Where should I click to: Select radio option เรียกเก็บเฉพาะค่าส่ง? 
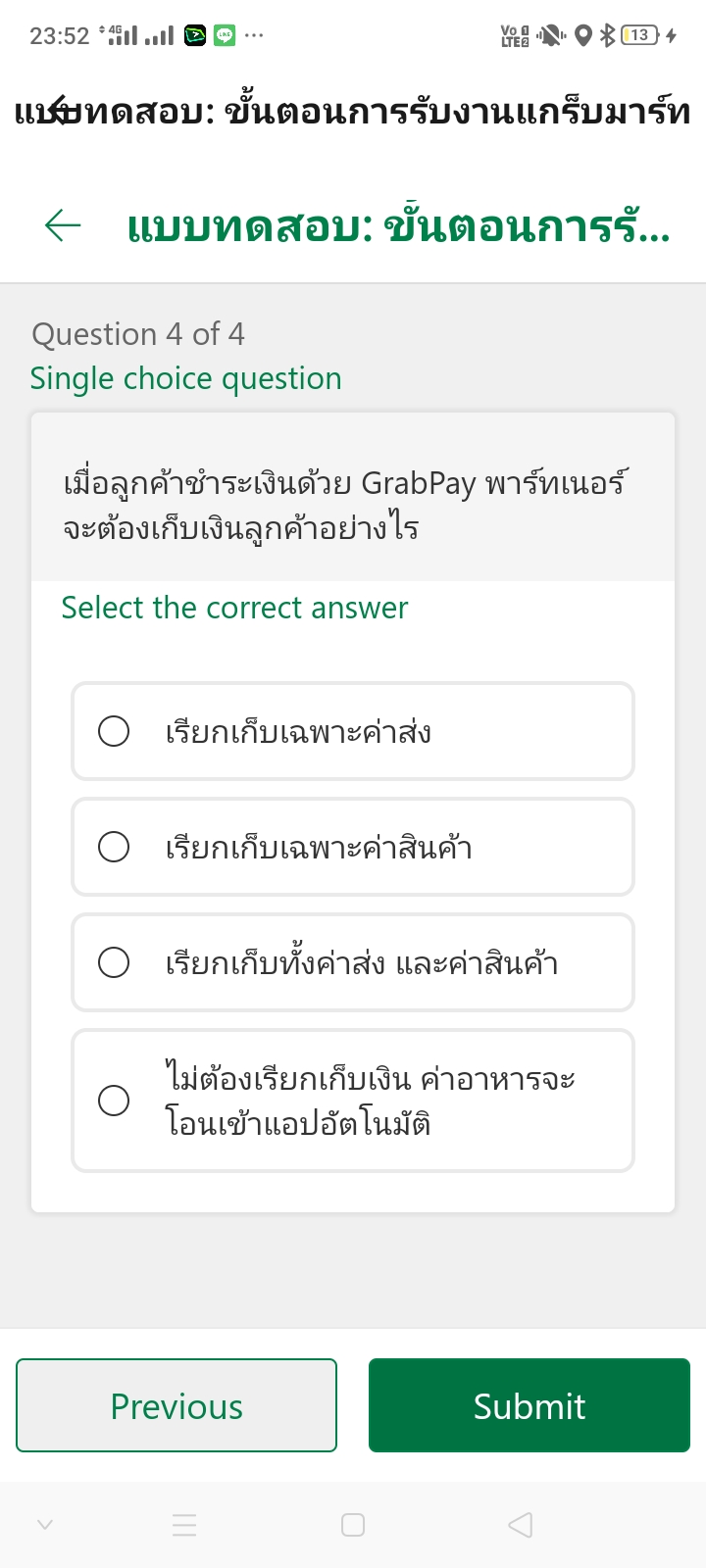tap(114, 731)
